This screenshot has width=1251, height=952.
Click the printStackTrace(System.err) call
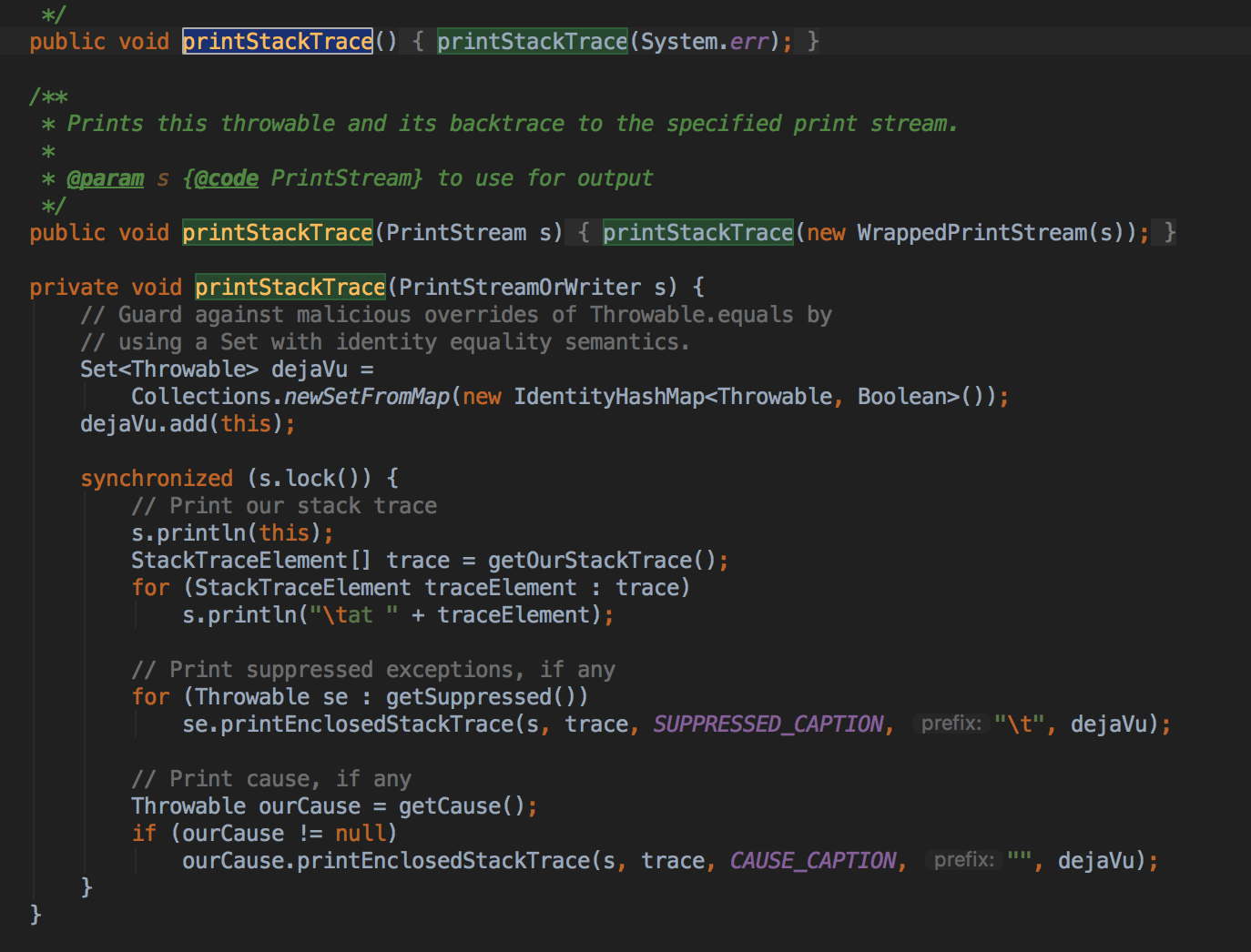[608, 41]
